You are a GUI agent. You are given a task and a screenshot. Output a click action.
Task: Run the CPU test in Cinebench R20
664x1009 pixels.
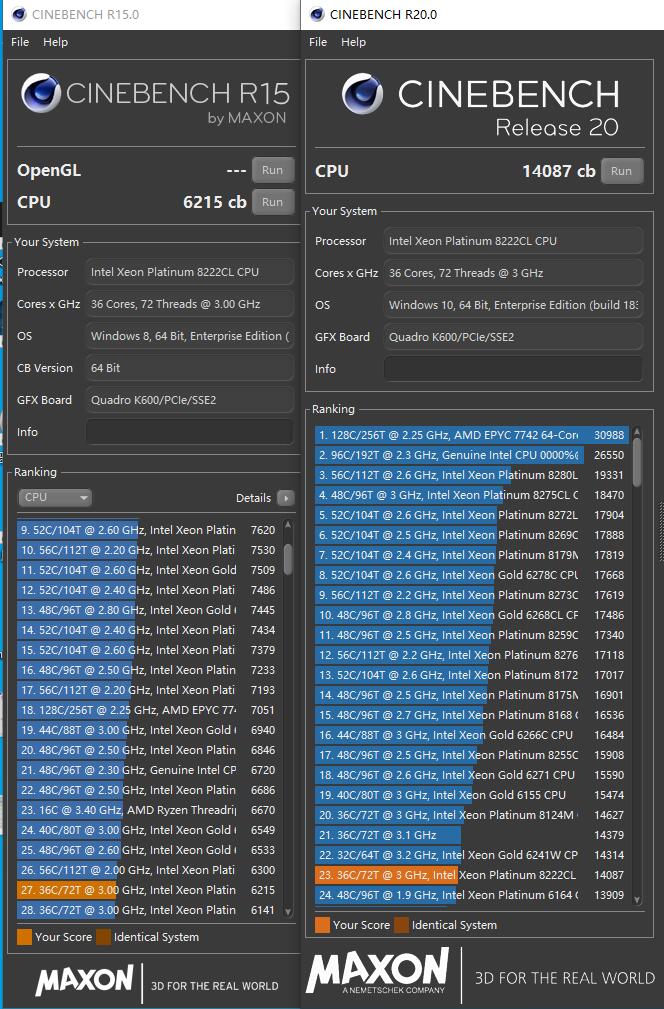[621, 171]
